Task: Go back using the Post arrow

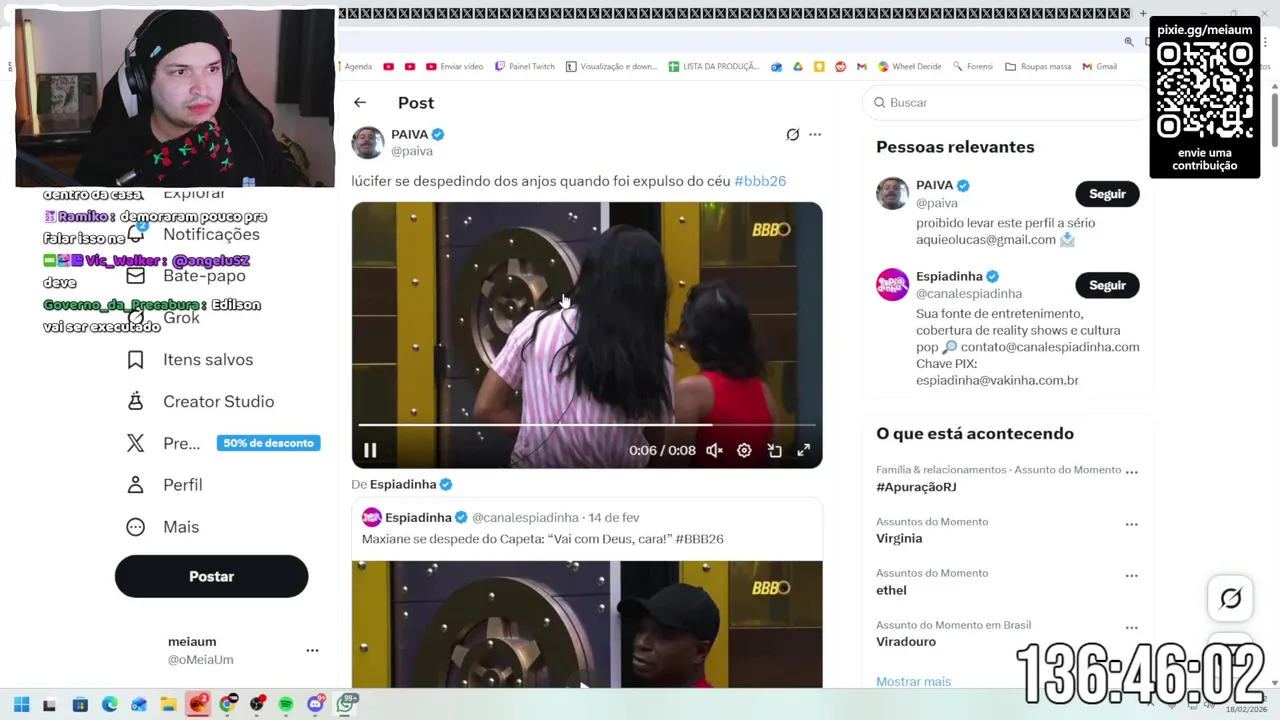Action: [x=360, y=103]
